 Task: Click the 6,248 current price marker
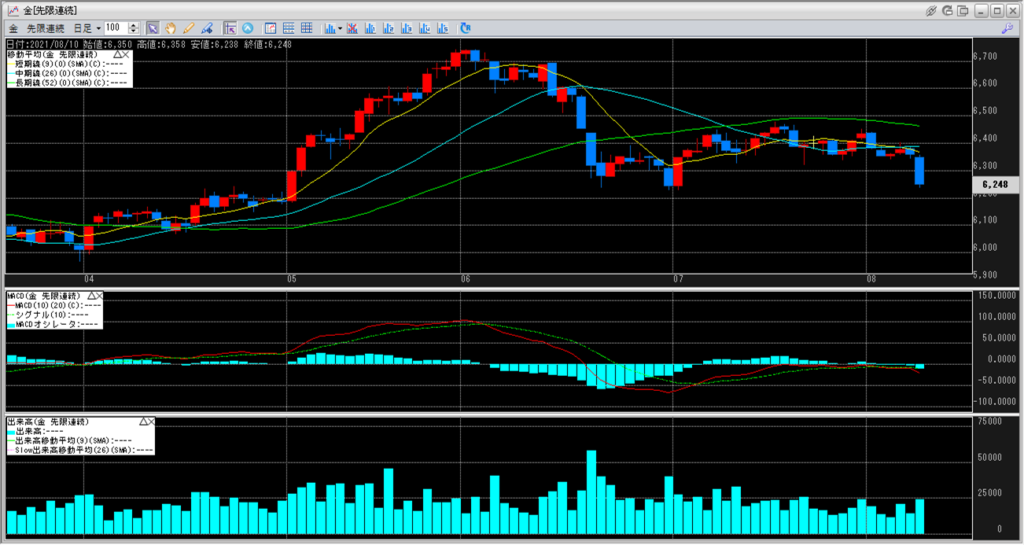[995, 185]
